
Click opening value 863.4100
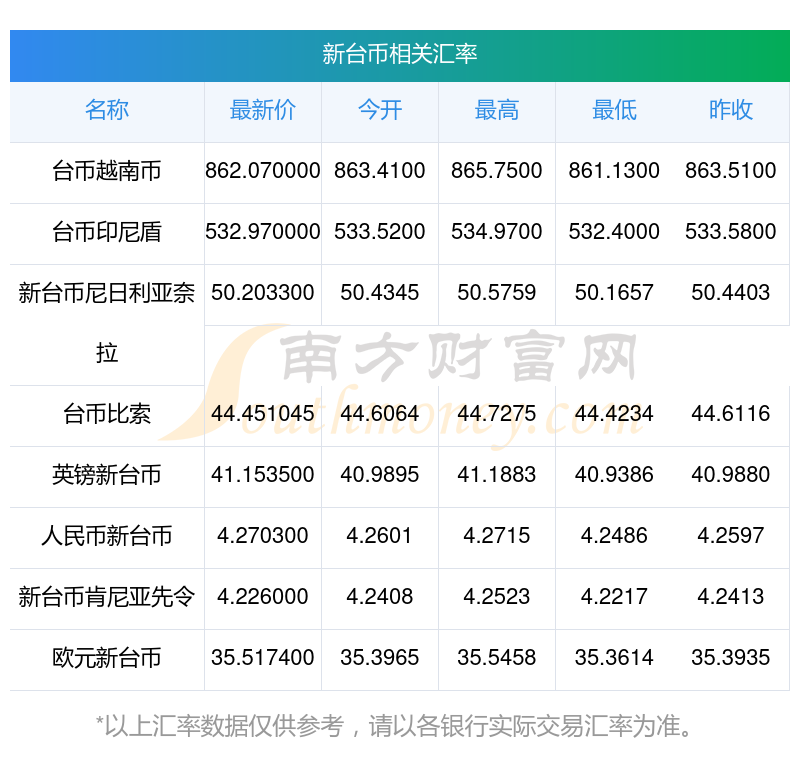380,170
